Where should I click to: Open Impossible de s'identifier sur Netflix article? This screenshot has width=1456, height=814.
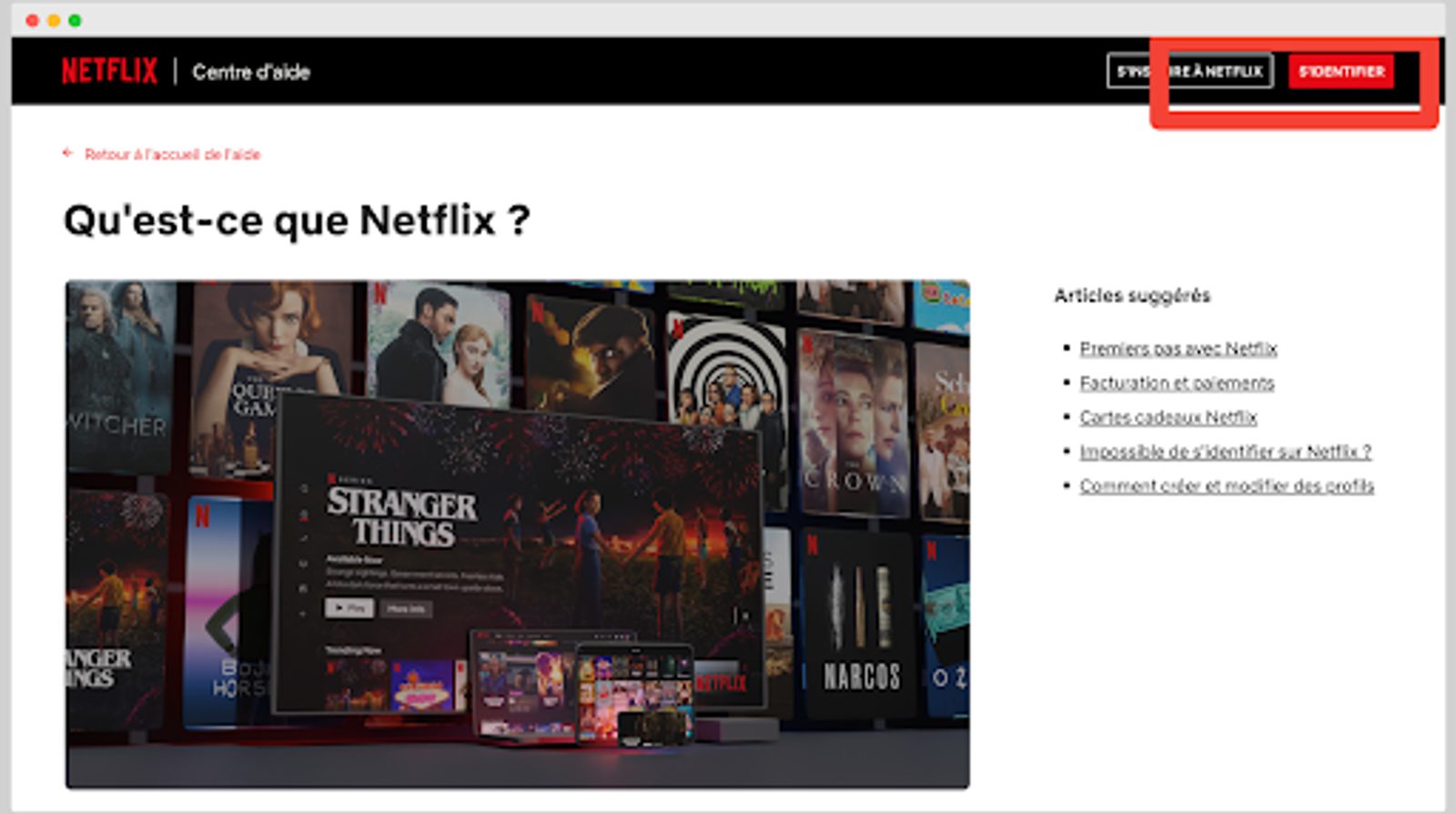coord(1224,452)
